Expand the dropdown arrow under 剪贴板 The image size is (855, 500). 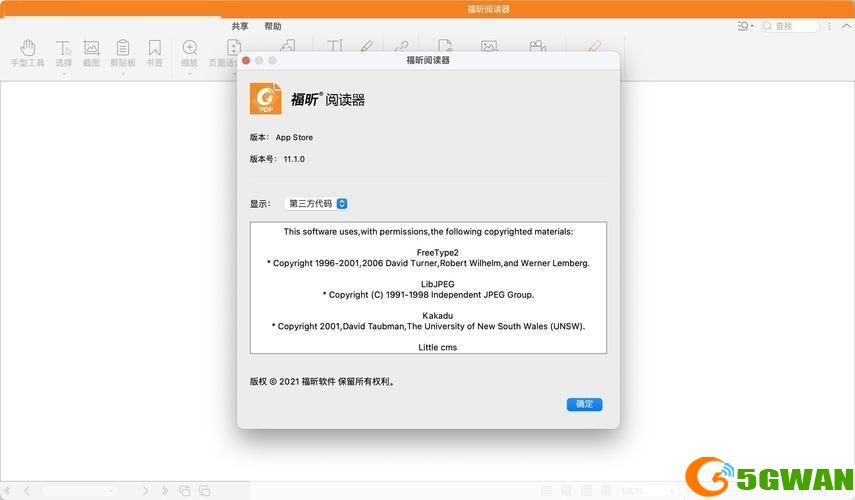pos(123,73)
